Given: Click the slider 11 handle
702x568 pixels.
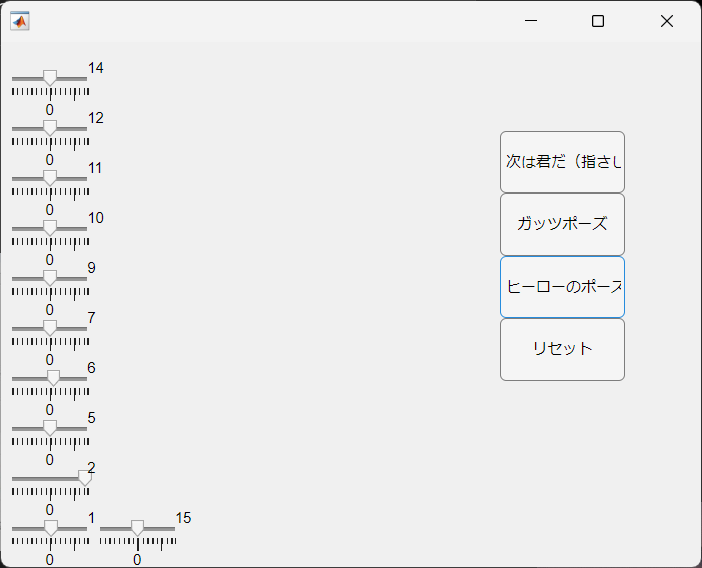Looking at the screenshot, I should (50, 178).
